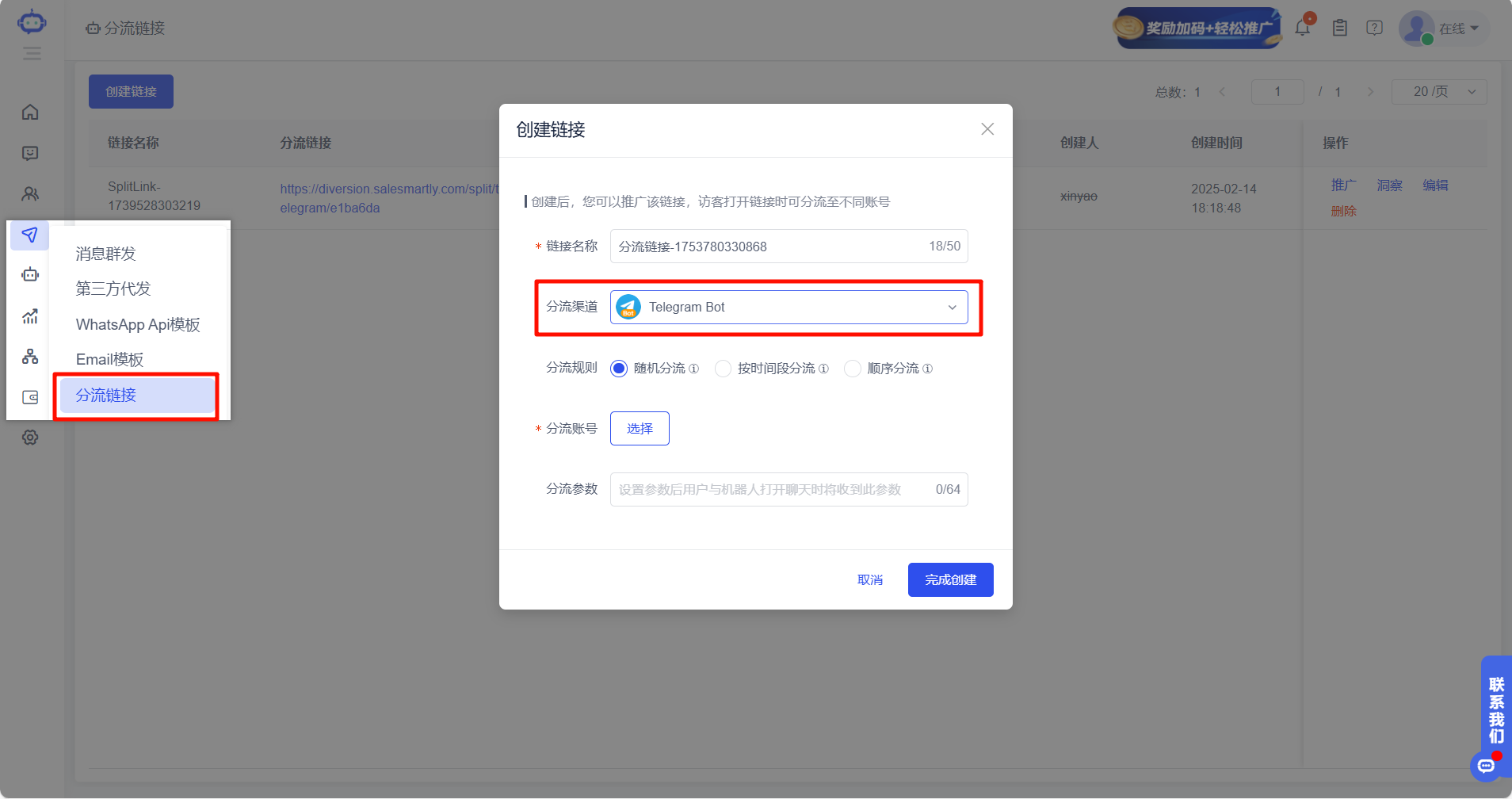The width and height of the screenshot is (1512, 799).
Task: Select the 随机分流 radio button
Action: pyautogui.click(x=617, y=368)
